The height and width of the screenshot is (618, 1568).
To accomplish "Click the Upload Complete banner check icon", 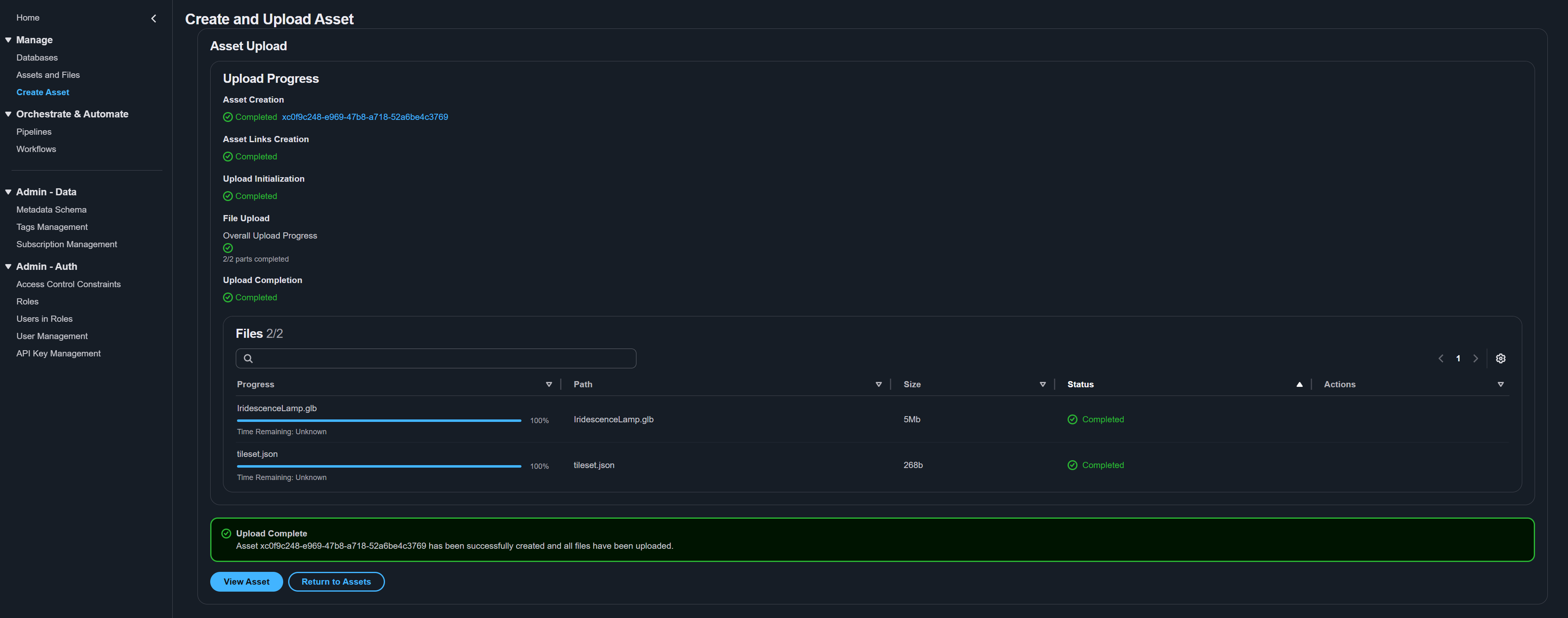I will tap(226, 534).
